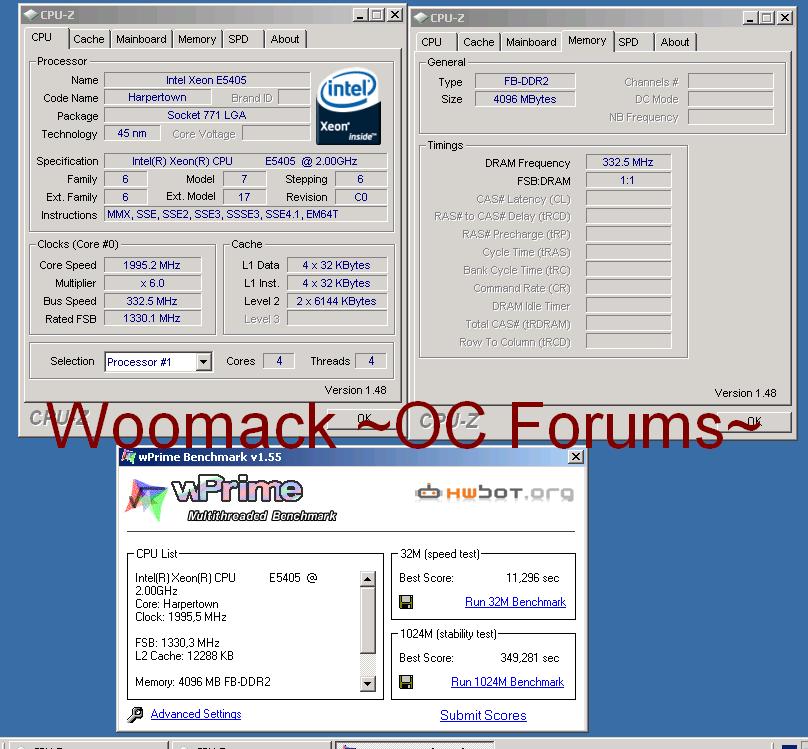Click Revision value 'C0'
This screenshot has height=749, width=808.
(x=361, y=197)
